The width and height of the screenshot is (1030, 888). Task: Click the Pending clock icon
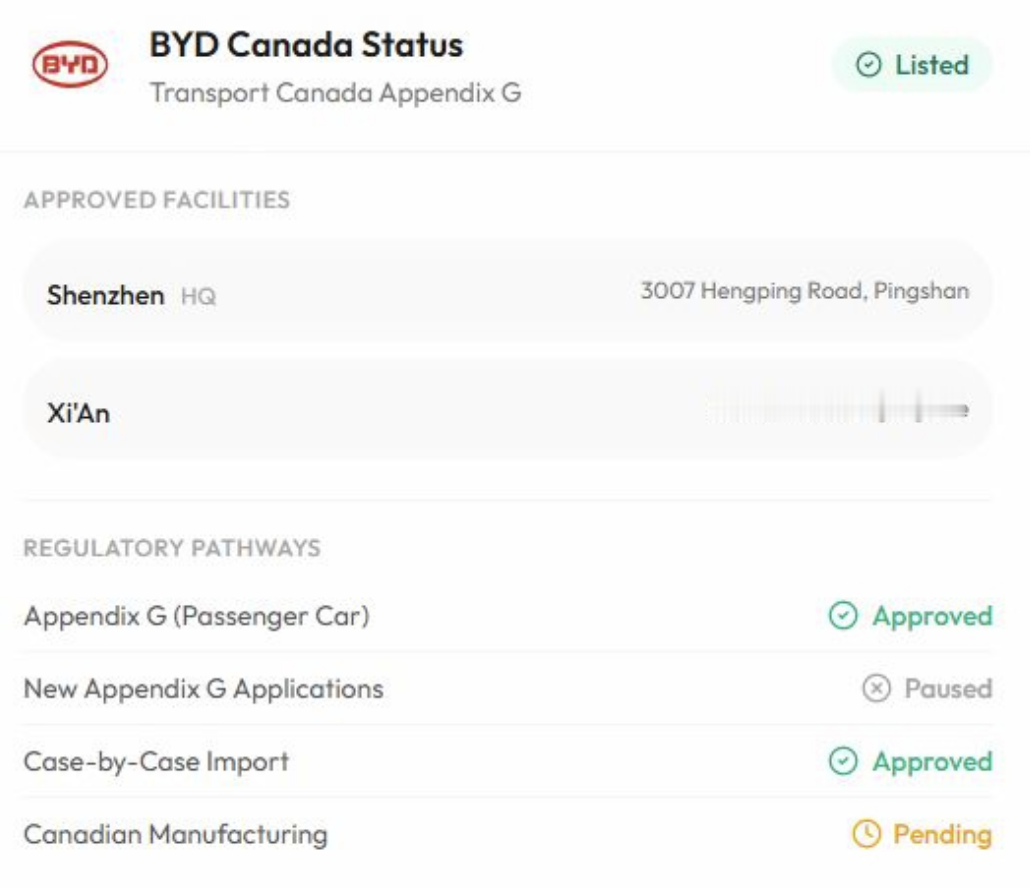pos(865,834)
